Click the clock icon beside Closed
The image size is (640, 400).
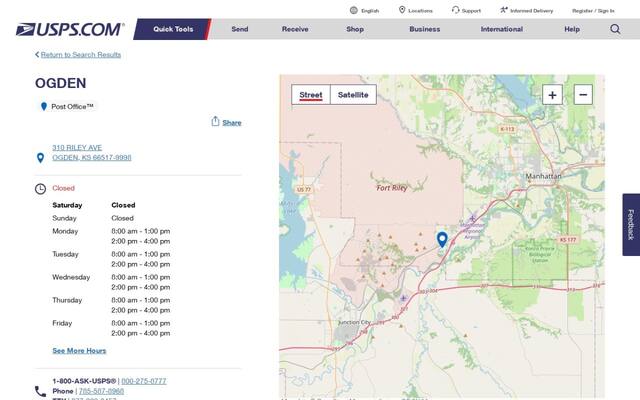[40, 189]
